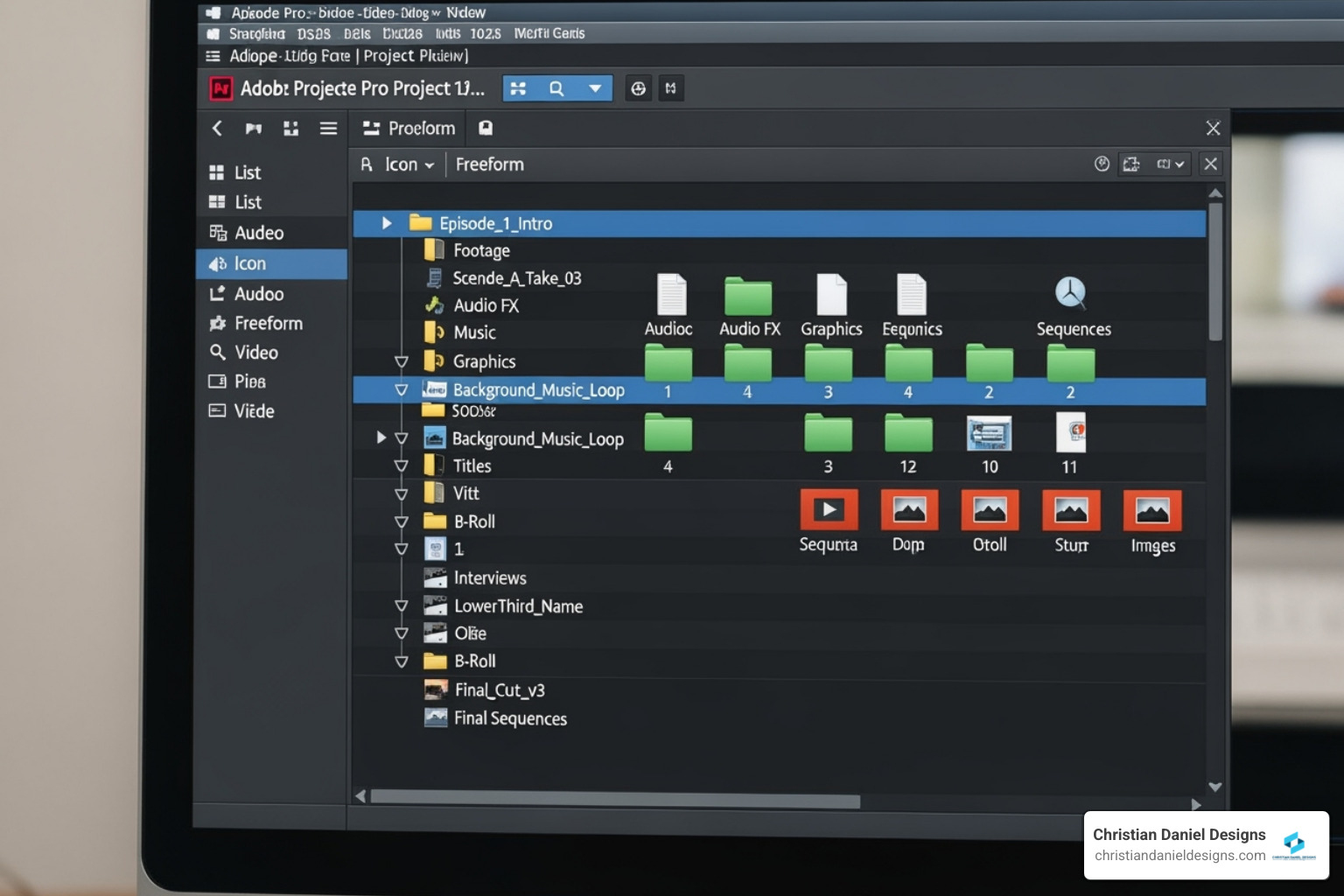Click the horizontal scrollbar at panel bottom
1344x896 pixels.
(x=614, y=801)
